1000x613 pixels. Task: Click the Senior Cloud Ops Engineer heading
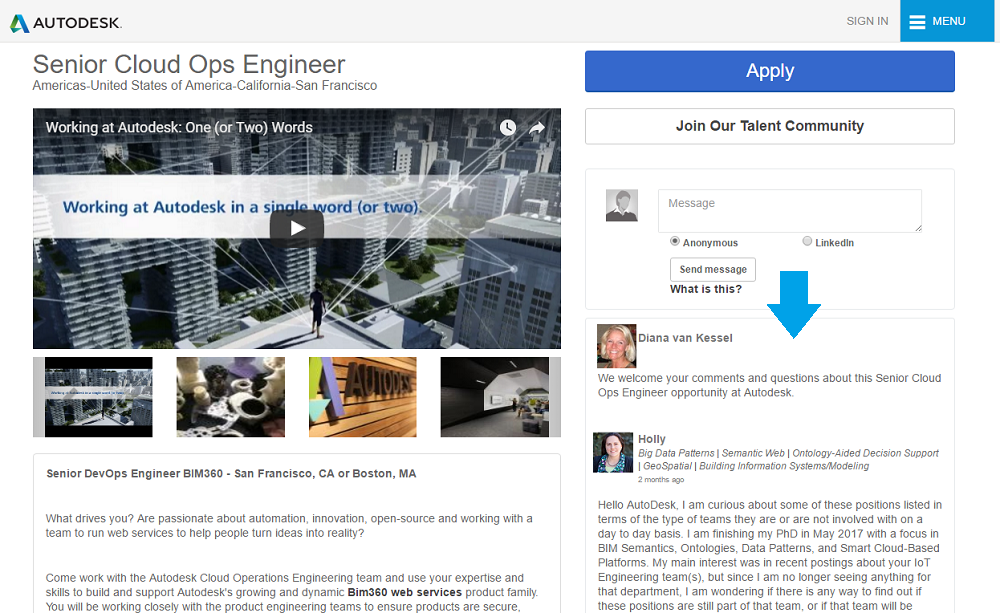pos(189,64)
